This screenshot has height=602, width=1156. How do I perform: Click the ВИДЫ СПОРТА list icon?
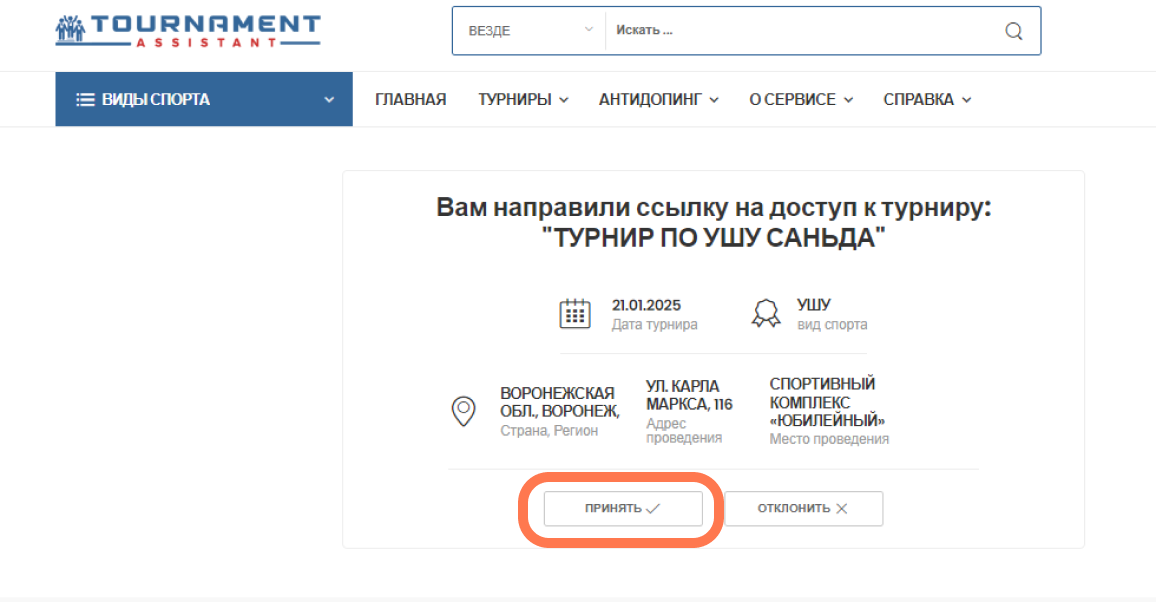click(85, 99)
